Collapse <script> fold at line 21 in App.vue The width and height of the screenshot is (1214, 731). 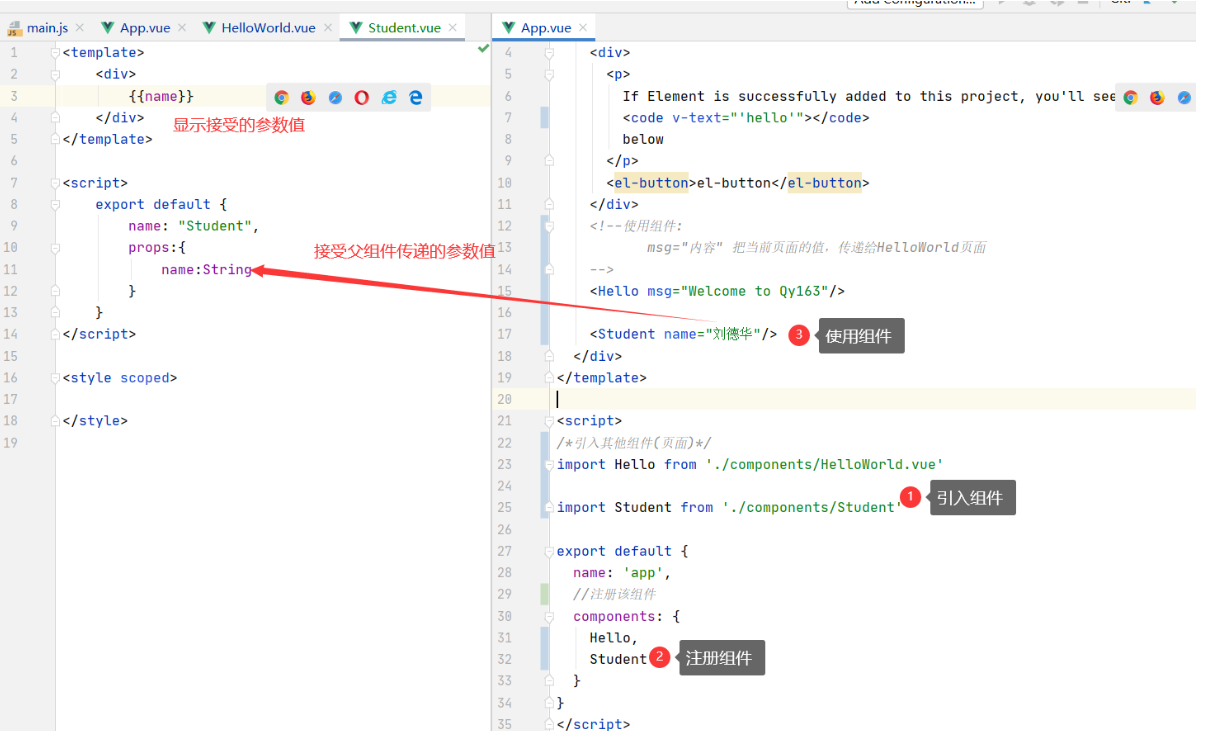(x=549, y=421)
